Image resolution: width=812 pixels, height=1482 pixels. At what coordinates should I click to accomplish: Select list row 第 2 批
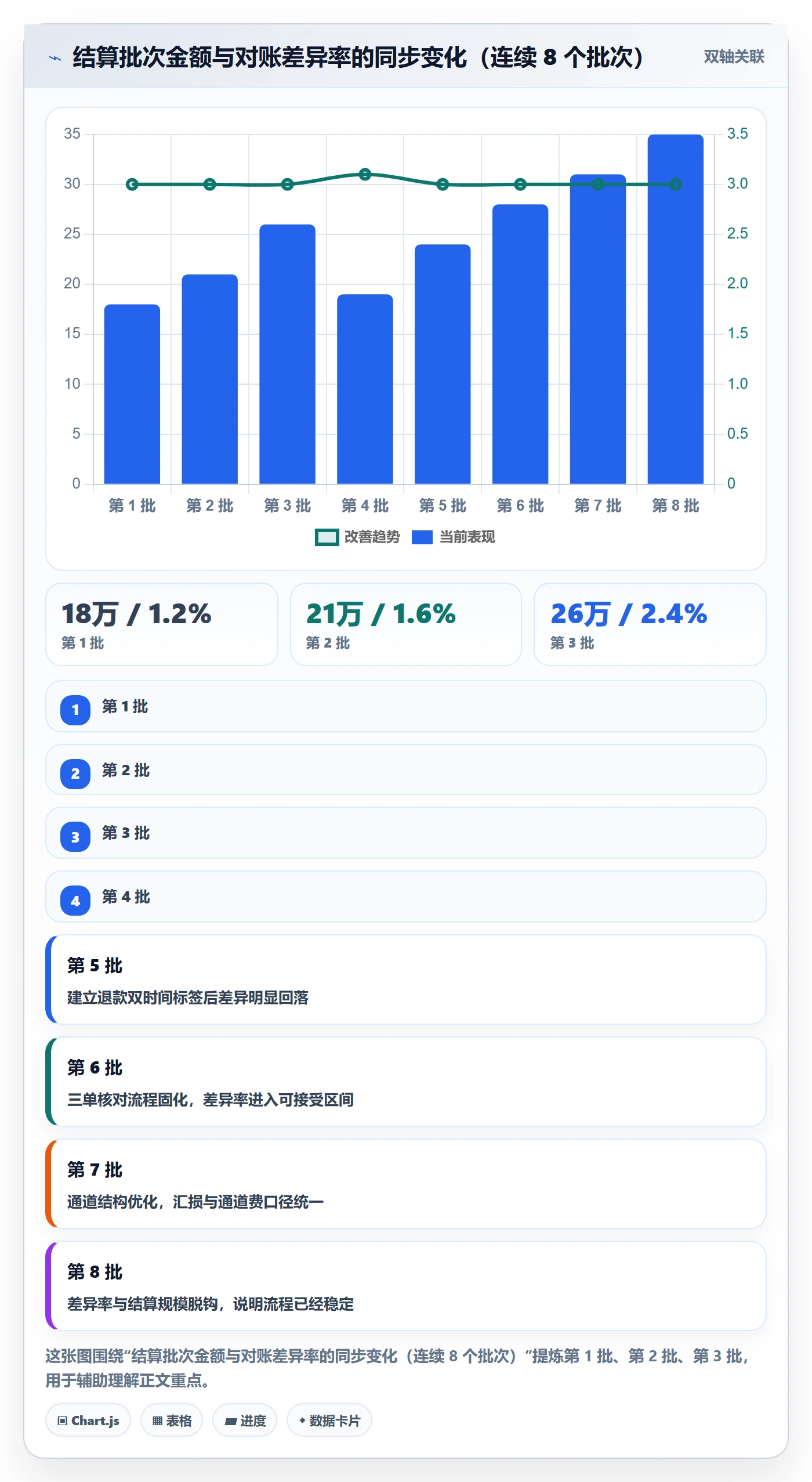point(406,770)
